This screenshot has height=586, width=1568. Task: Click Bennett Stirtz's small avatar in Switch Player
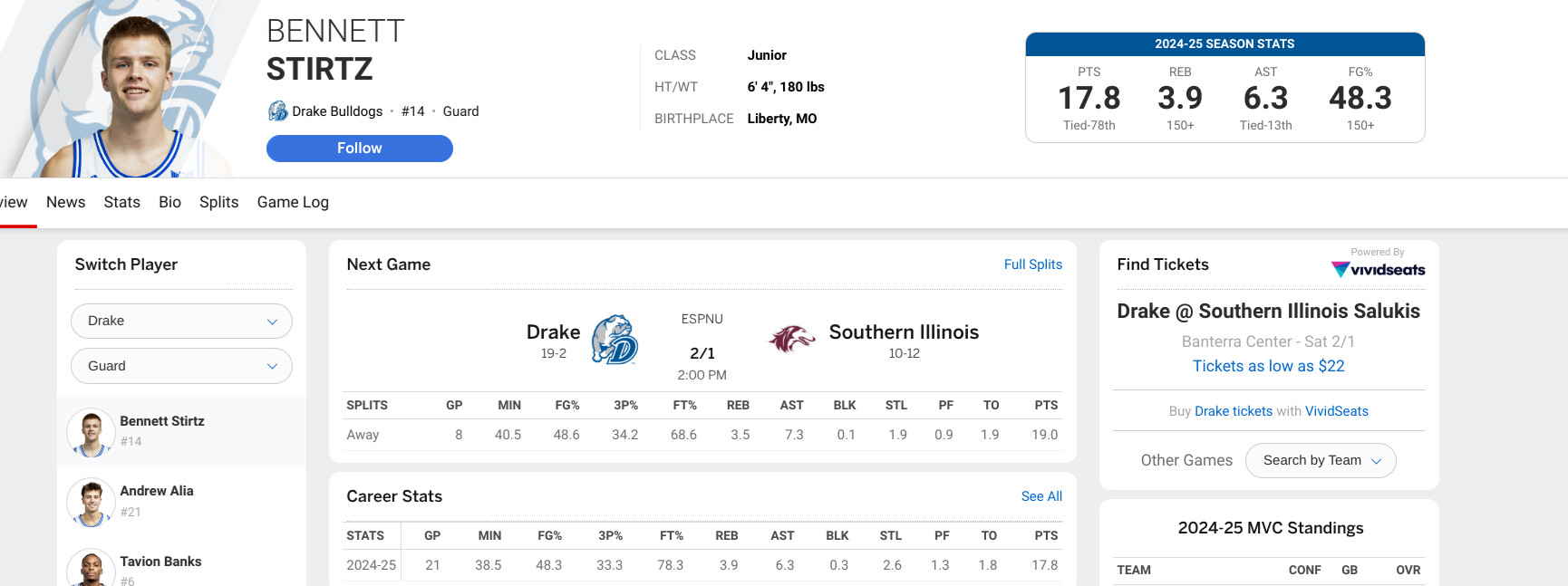click(91, 432)
